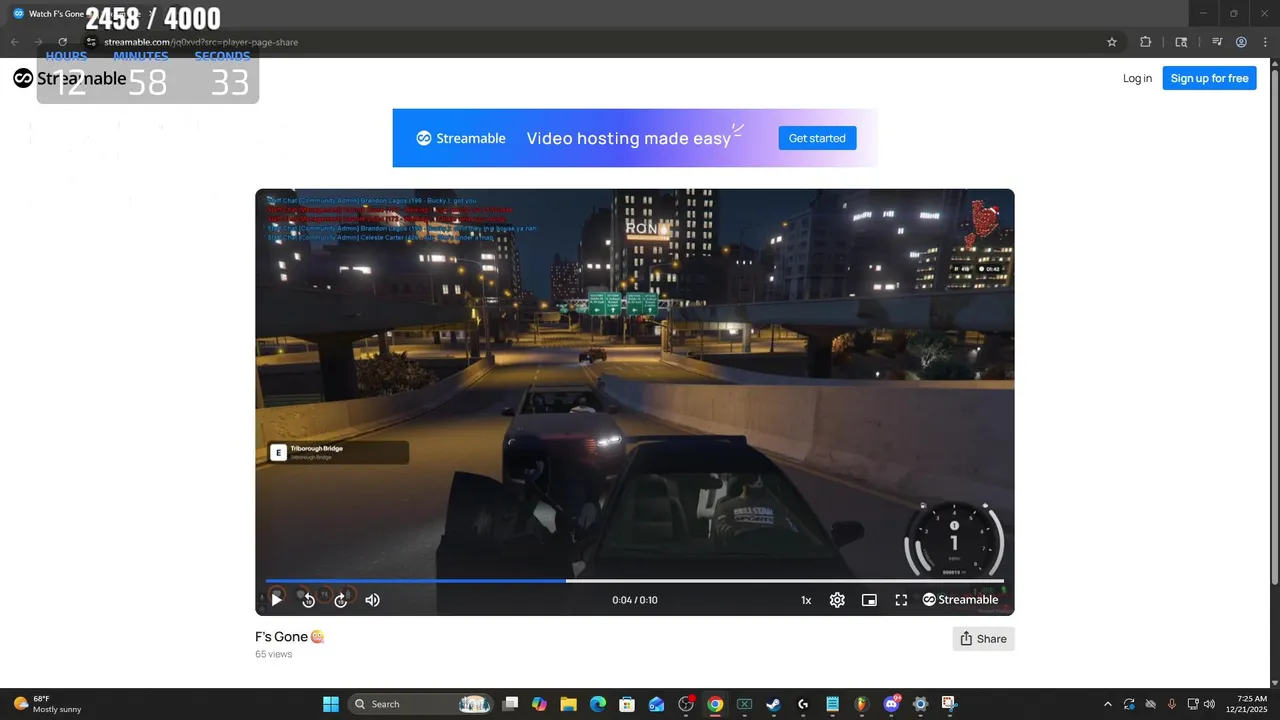1280x720 pixels.
Task: Click the Log in link
Action: (1137, 78)
